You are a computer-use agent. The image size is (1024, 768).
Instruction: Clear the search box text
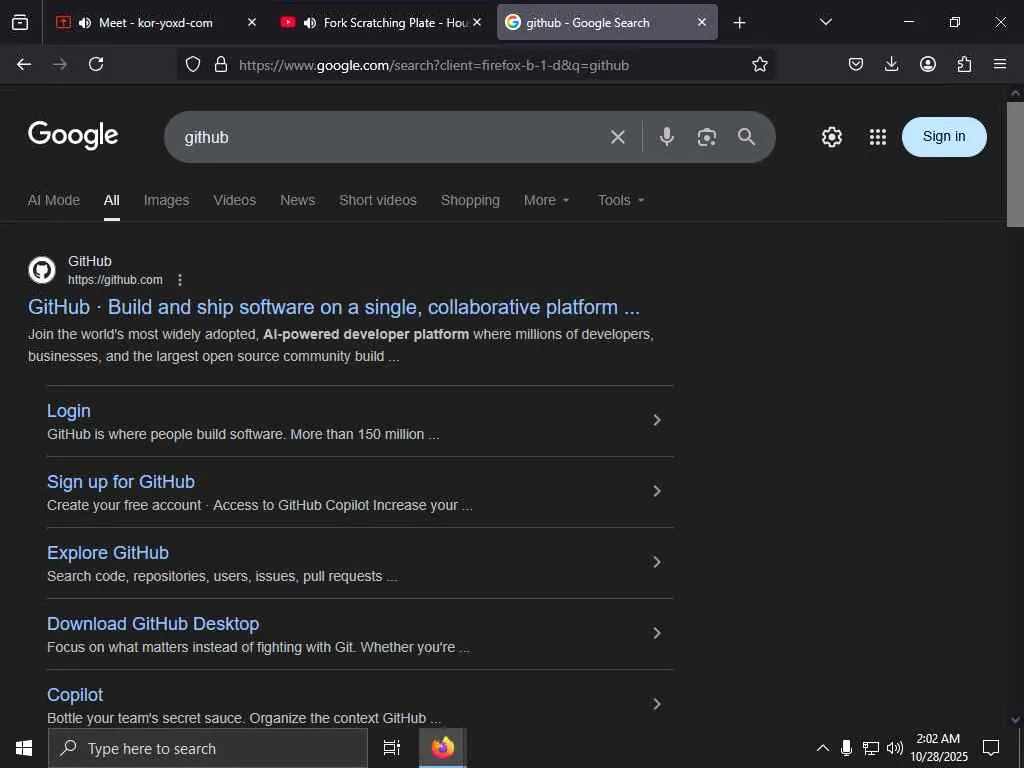618,137
